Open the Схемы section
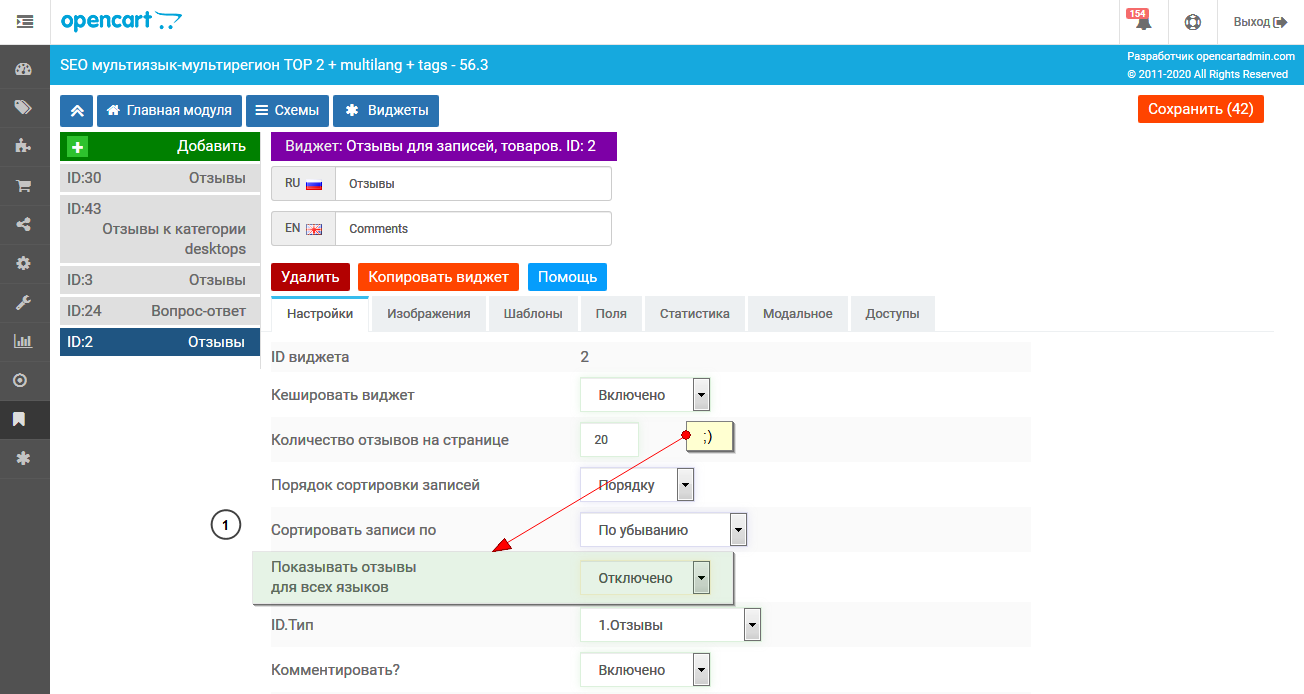This screenshot has width=1304, height=694. [287, 110]
